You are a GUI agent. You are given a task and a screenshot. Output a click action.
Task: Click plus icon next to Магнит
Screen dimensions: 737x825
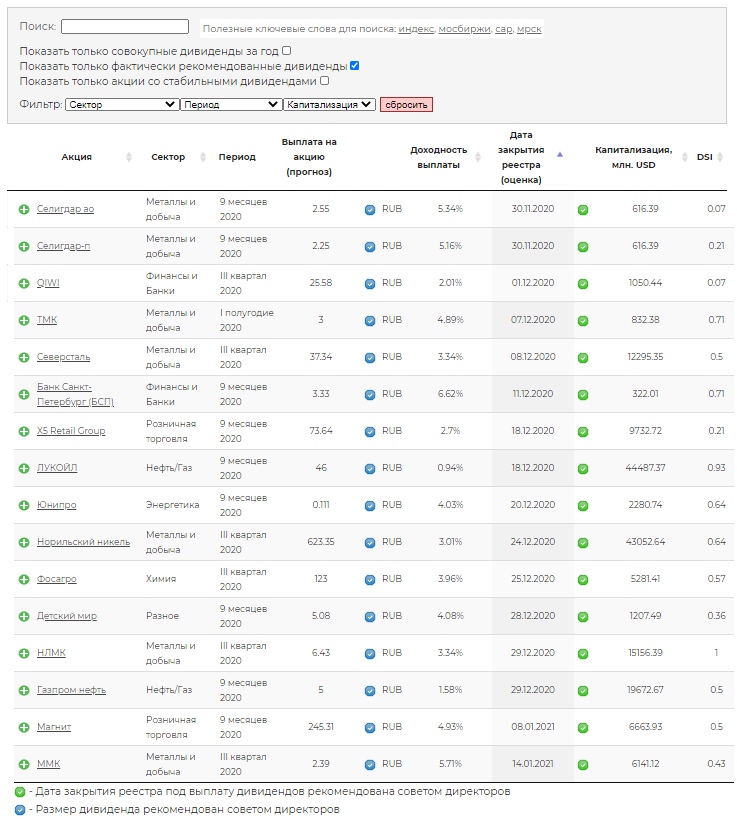(24, 727)
